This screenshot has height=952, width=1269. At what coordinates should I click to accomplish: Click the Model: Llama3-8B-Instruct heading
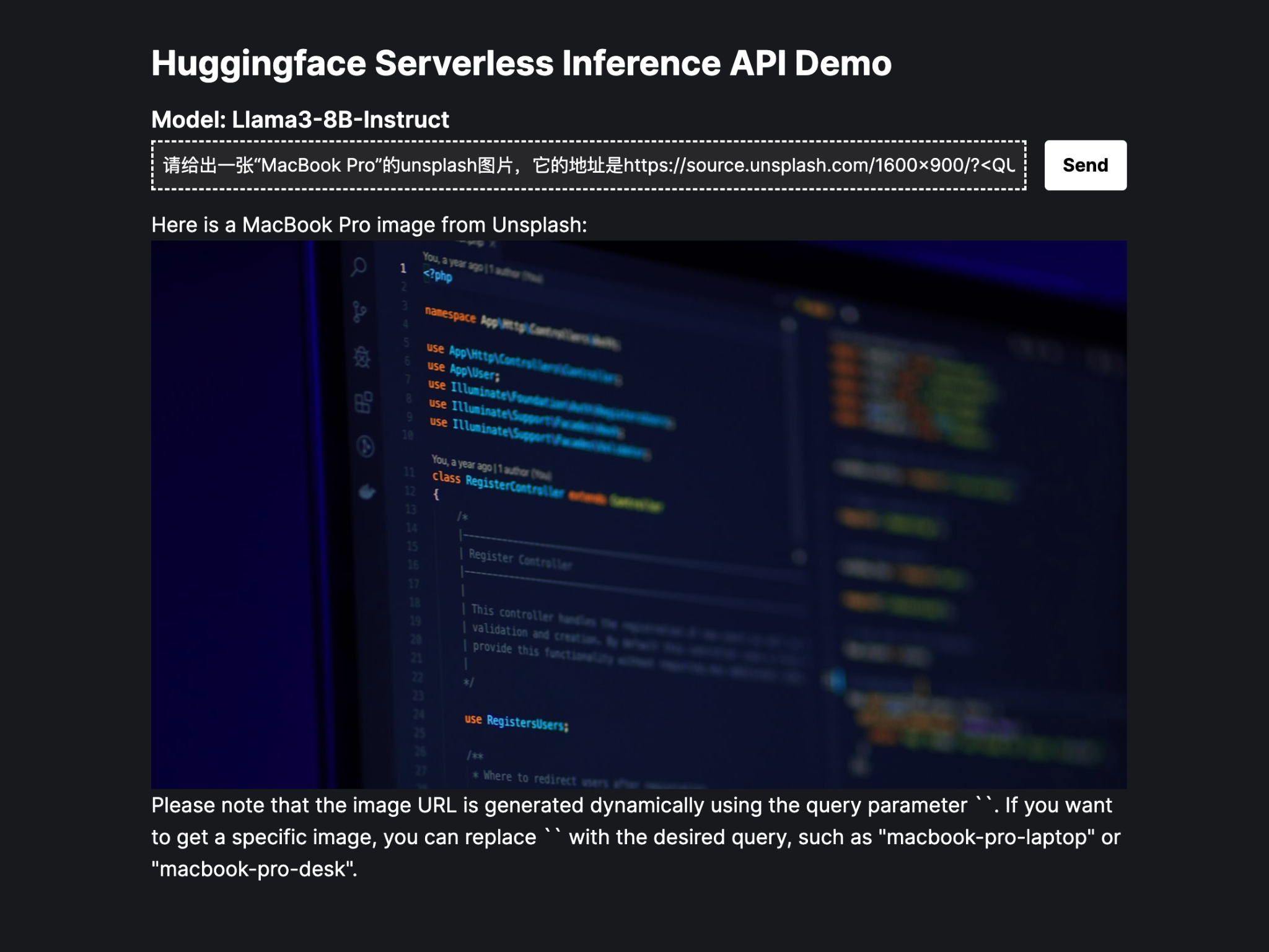tap(300, 120)
